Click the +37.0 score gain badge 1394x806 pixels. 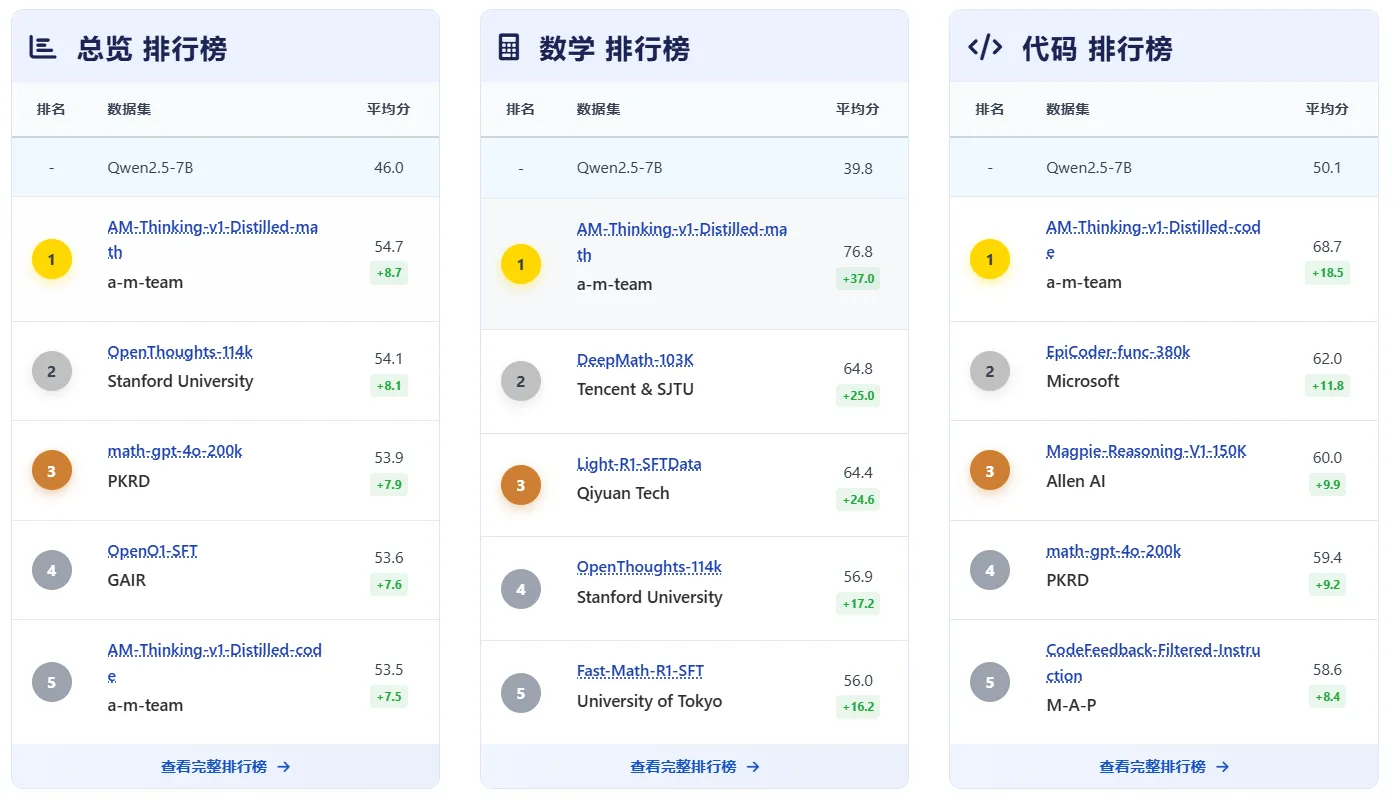[x=857, y=279]
